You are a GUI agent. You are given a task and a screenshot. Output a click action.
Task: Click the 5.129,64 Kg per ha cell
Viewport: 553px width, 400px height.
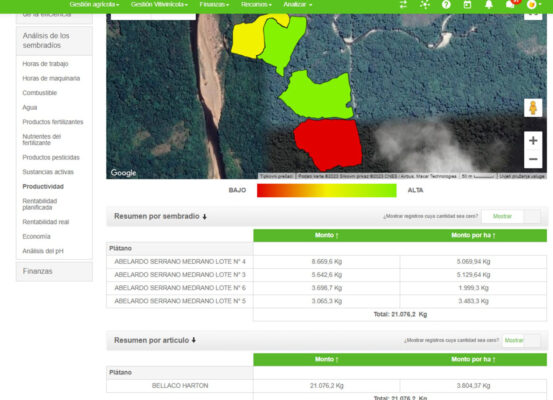point(473,275)
